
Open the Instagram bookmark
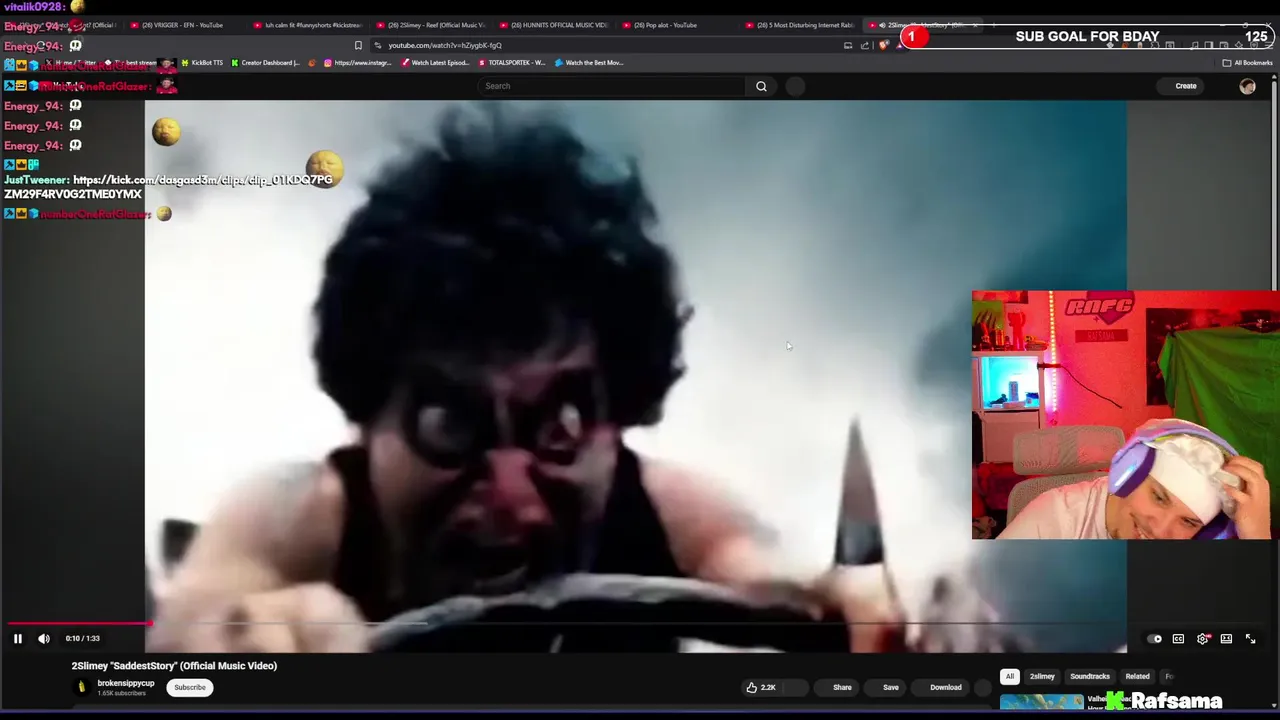[357, 63]
